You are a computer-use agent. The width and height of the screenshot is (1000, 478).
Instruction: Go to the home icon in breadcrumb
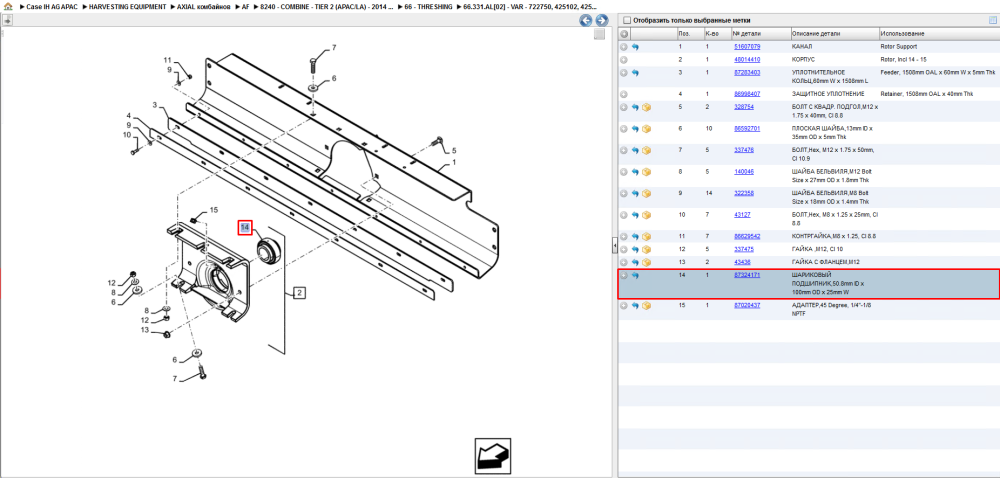pos(7,6)
